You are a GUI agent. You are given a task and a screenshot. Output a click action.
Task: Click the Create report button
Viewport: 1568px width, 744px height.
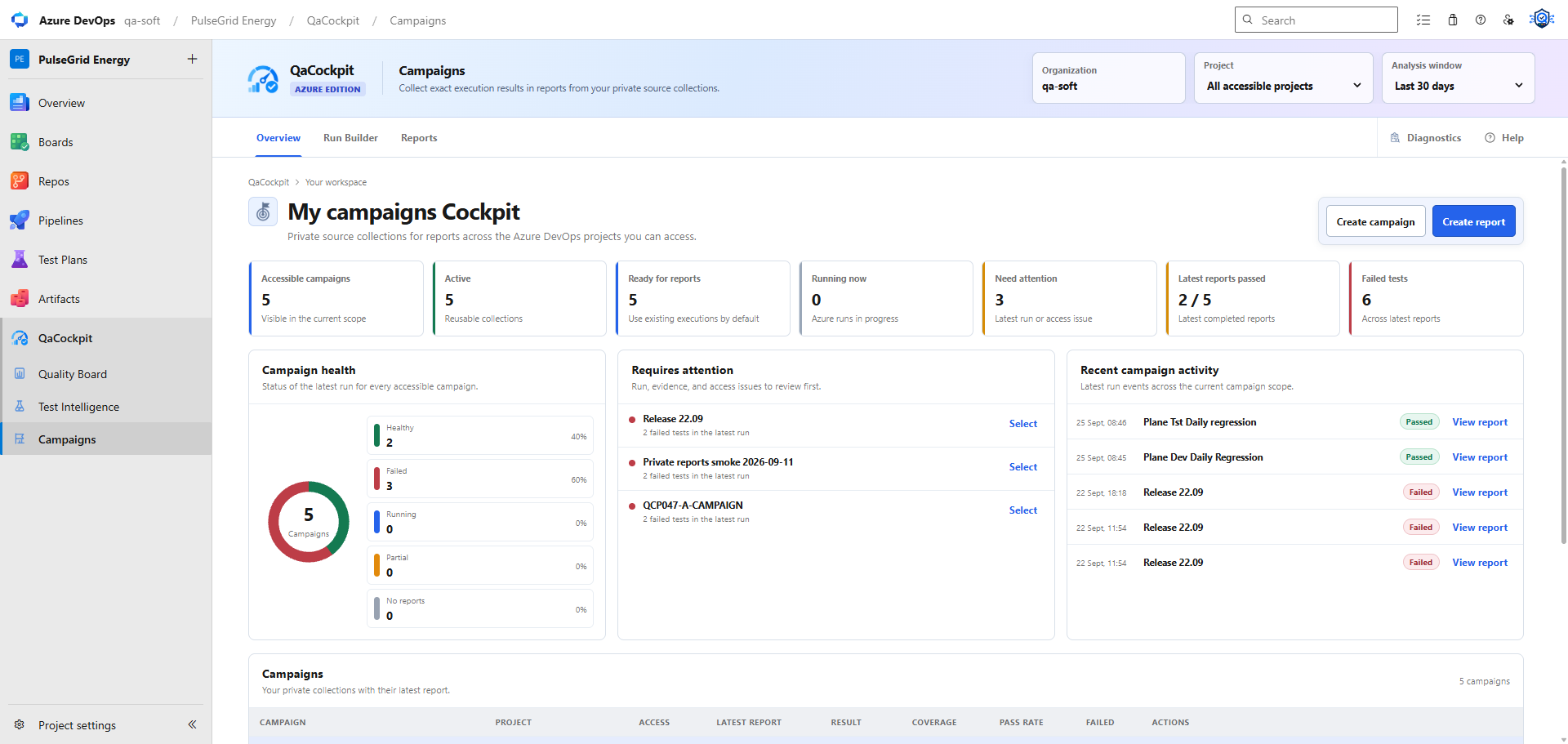tap(1473, 221)
